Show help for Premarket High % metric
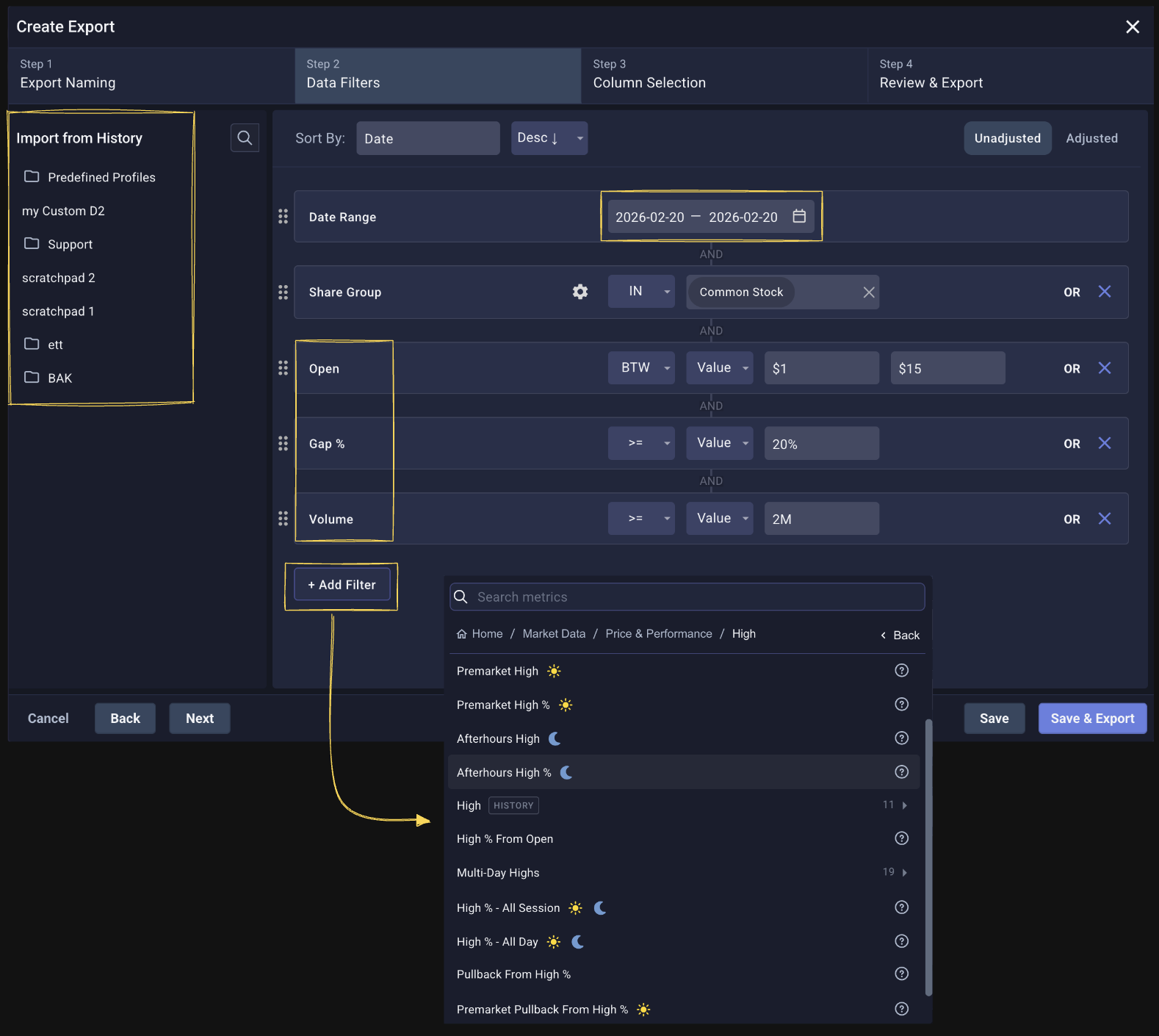Viewport: 1159px width, 1036px height. click(x=902, y=704)
